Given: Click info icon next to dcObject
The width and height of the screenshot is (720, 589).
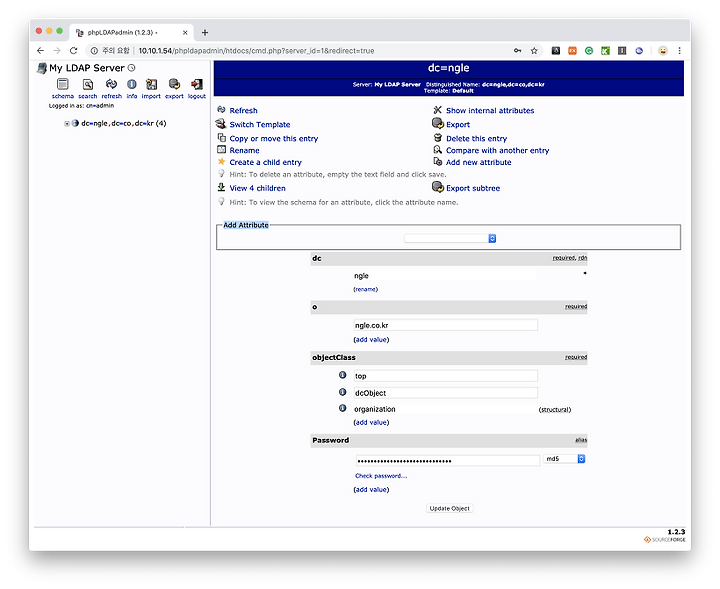Looking at the screenshot, I should [x=343, y=392].
